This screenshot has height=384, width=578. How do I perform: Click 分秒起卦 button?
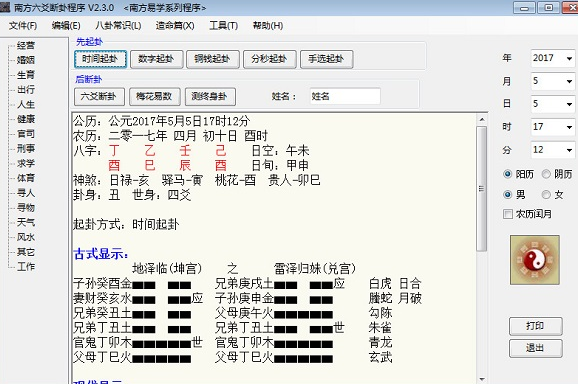tap(269, 59)
